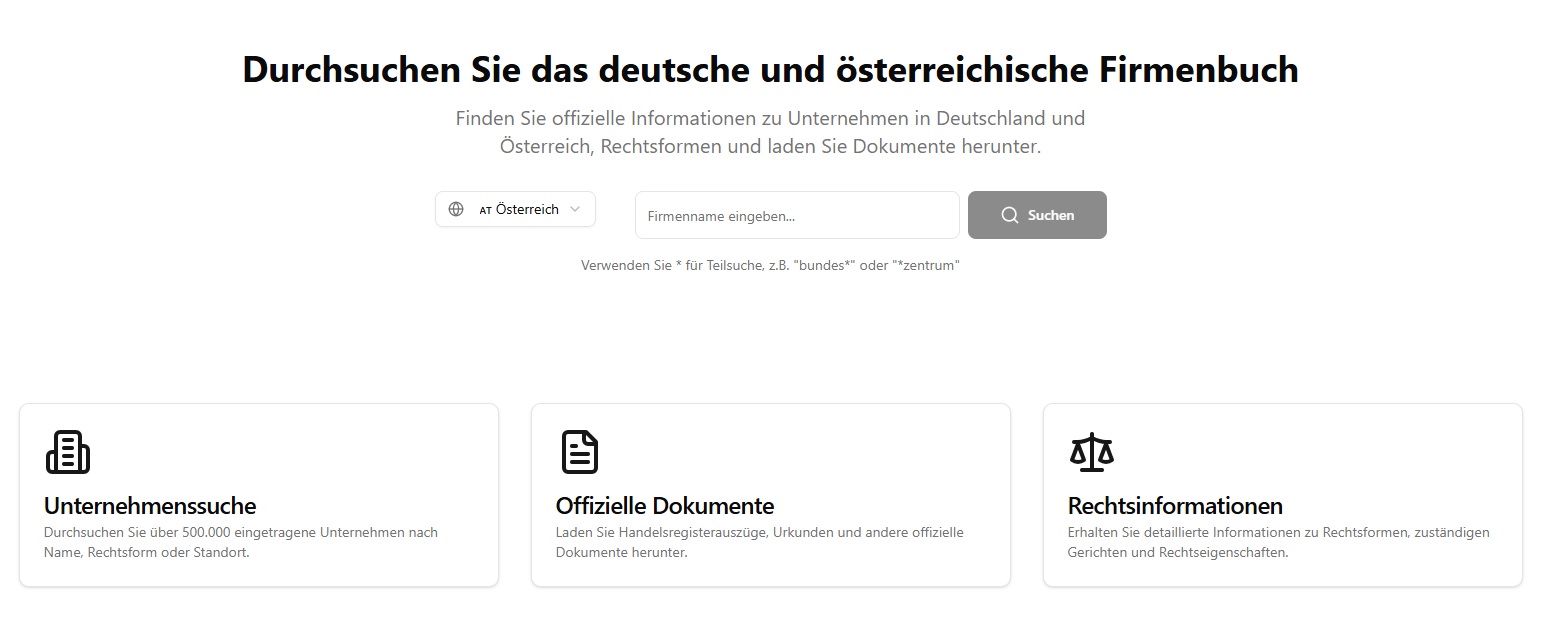The image size is (1558, 633).
Task: Click the Unternehmenssuche description about 500.000 Unternehmen
Action: point(241,542)
